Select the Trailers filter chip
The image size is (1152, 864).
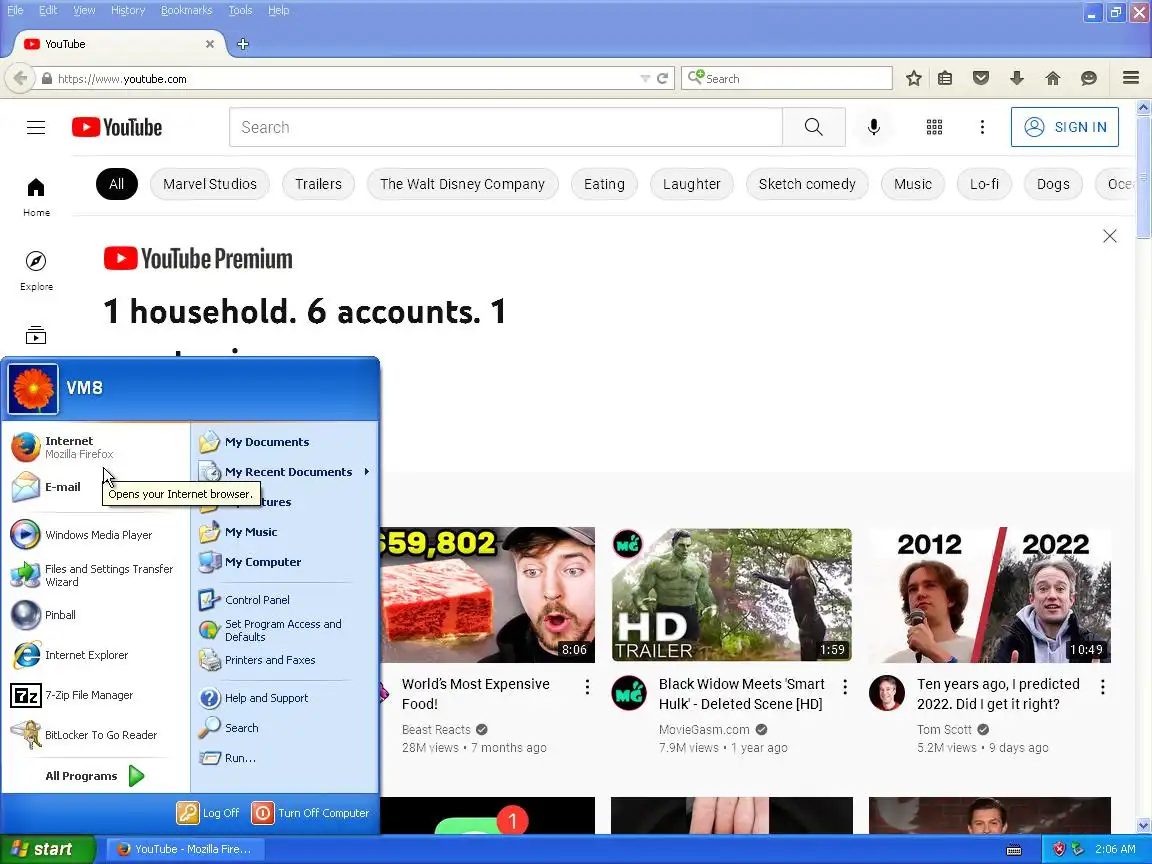pos(318,184)
